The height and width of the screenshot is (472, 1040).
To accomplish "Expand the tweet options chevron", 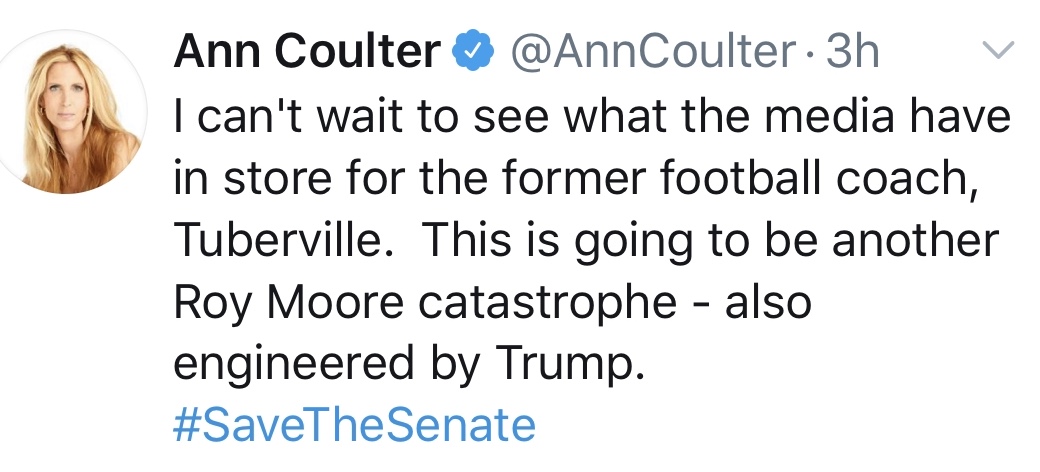I will [x=999, y=51].
